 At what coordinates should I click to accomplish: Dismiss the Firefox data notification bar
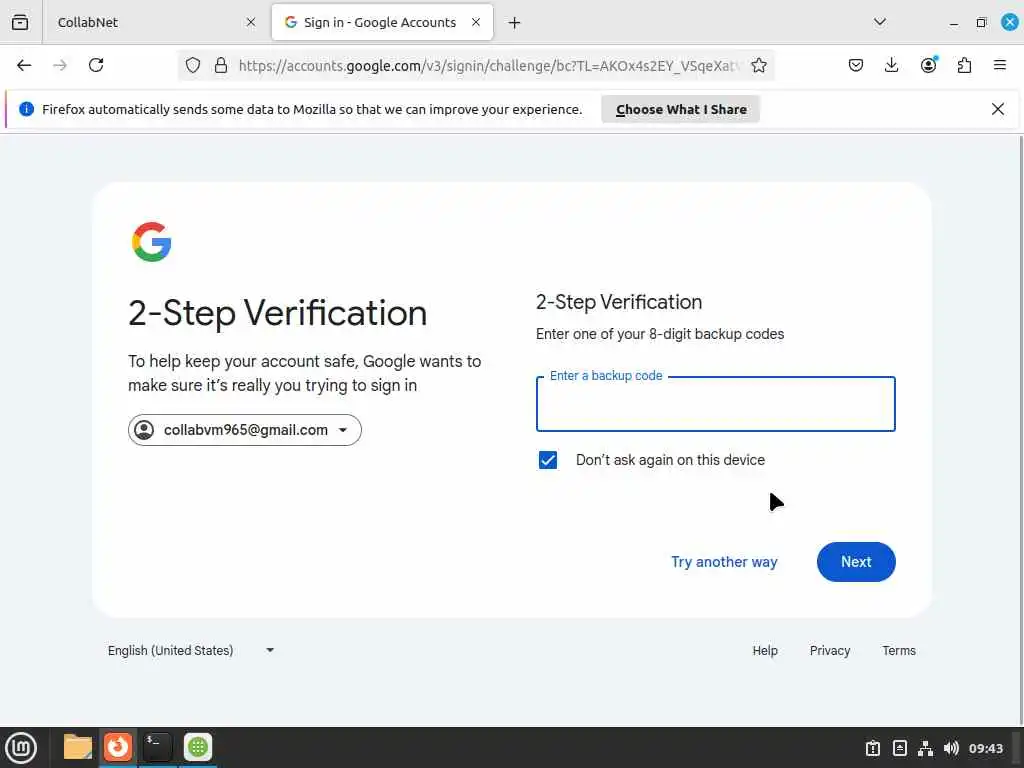(998, 109)
